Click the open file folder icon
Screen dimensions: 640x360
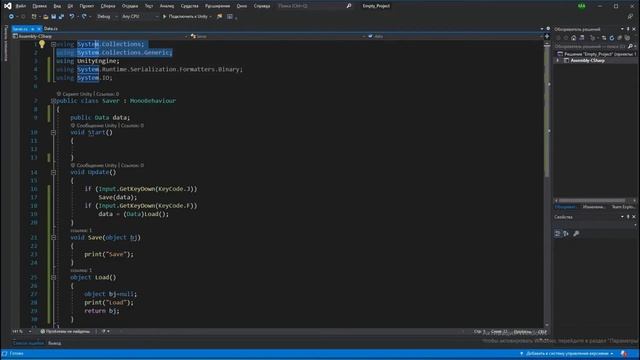pyautogui.click(x=46, y=17)
